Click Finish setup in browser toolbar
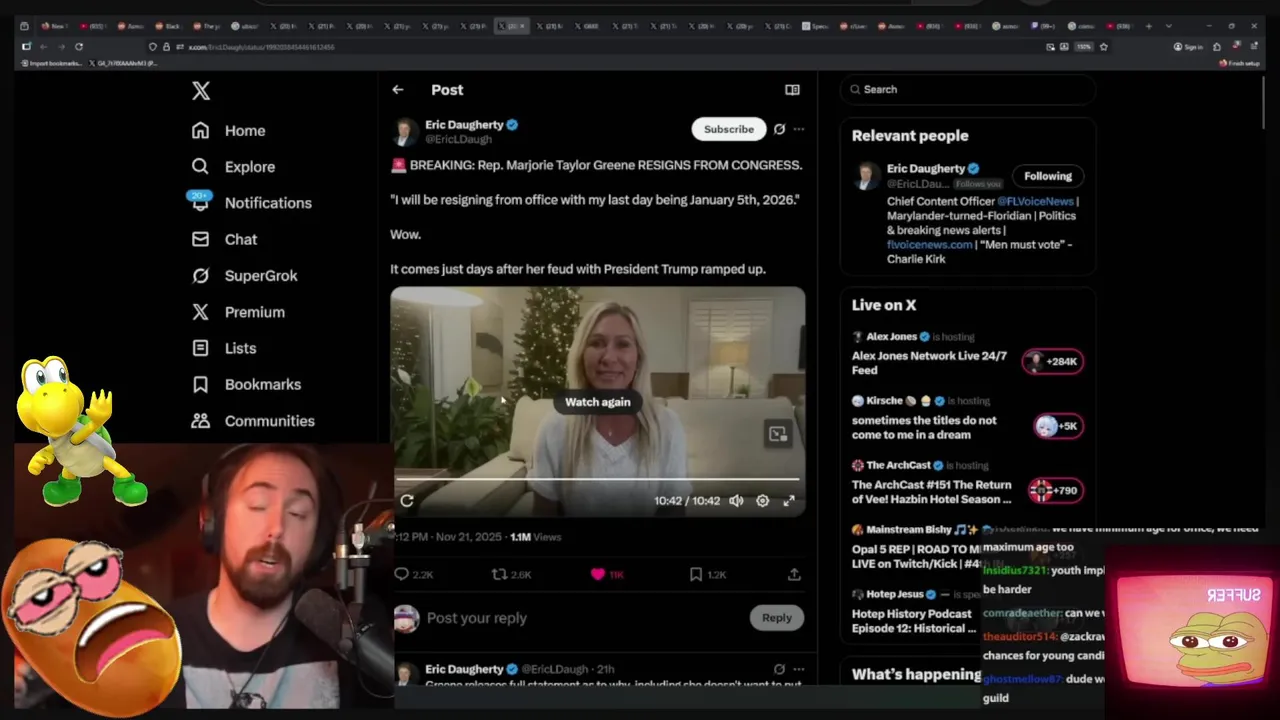 pyautogui.click(x=1238, y=63)
